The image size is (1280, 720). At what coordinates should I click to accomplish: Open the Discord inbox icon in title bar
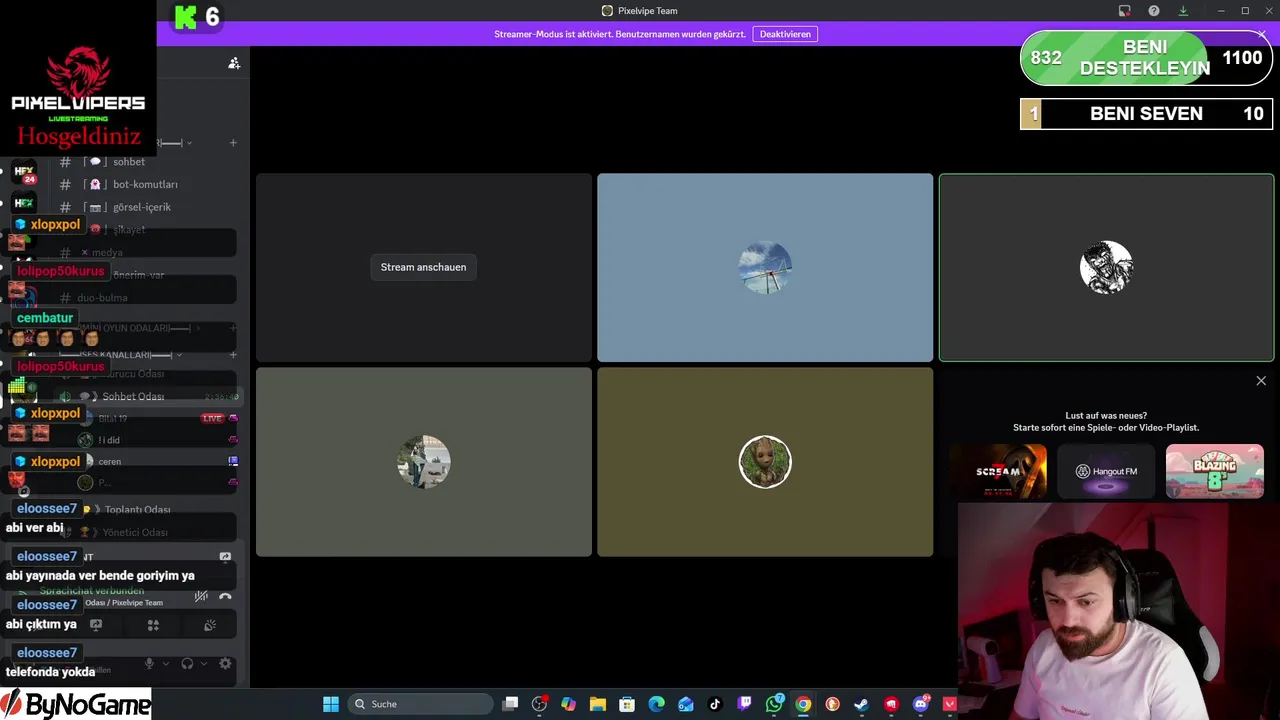pos(1125,11)
